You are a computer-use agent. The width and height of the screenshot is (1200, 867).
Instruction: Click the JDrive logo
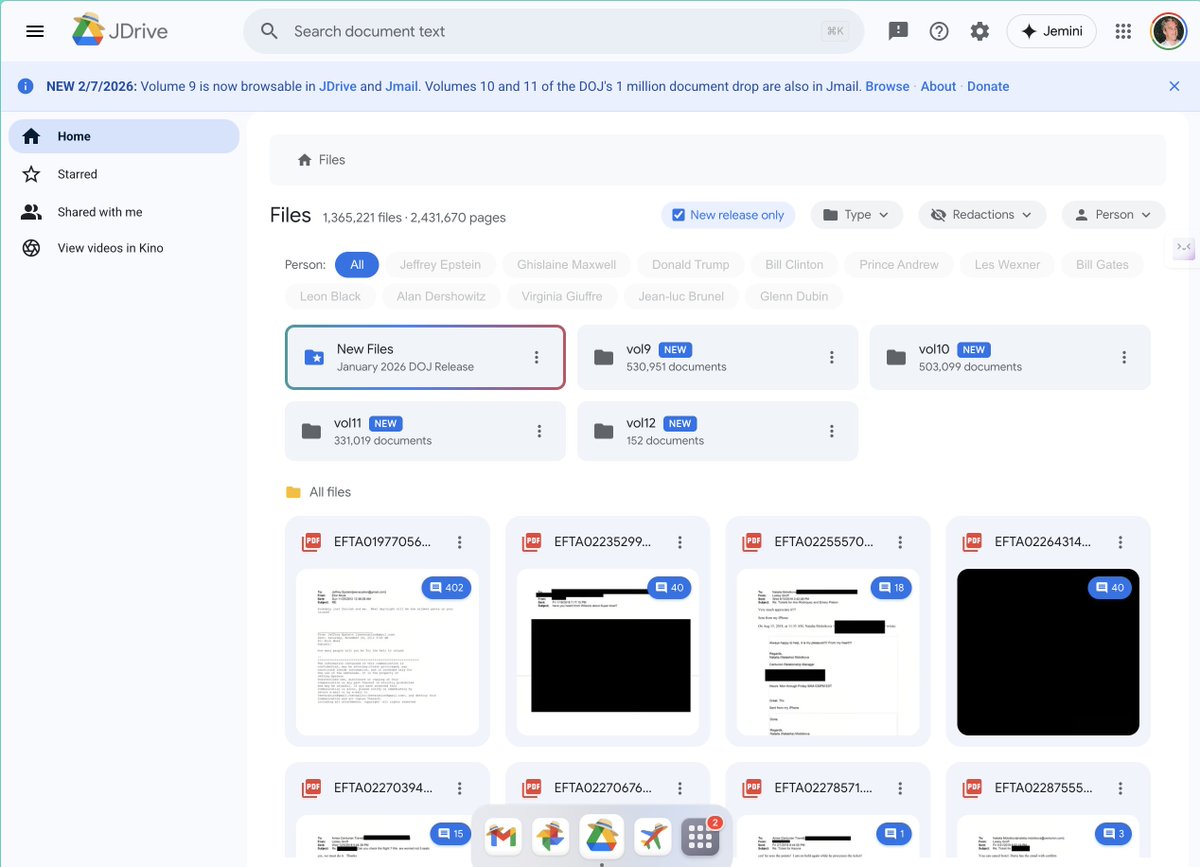pos(119,31)
